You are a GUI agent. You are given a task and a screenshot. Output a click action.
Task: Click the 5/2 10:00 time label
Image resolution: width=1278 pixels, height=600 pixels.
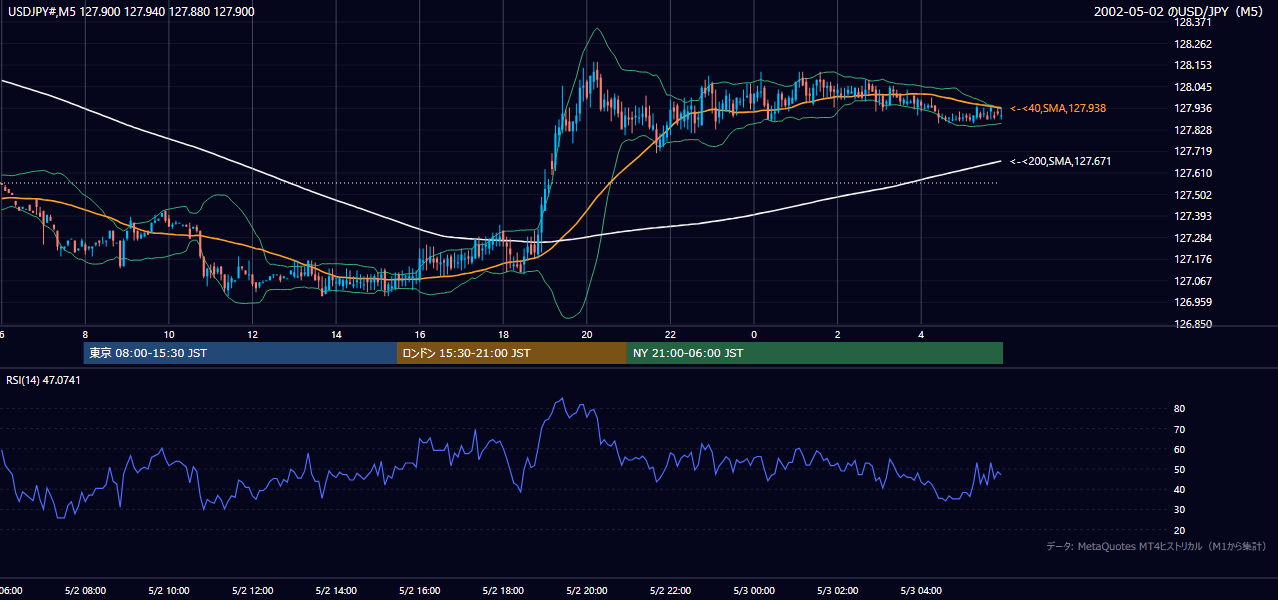click(x=168, y=591)
